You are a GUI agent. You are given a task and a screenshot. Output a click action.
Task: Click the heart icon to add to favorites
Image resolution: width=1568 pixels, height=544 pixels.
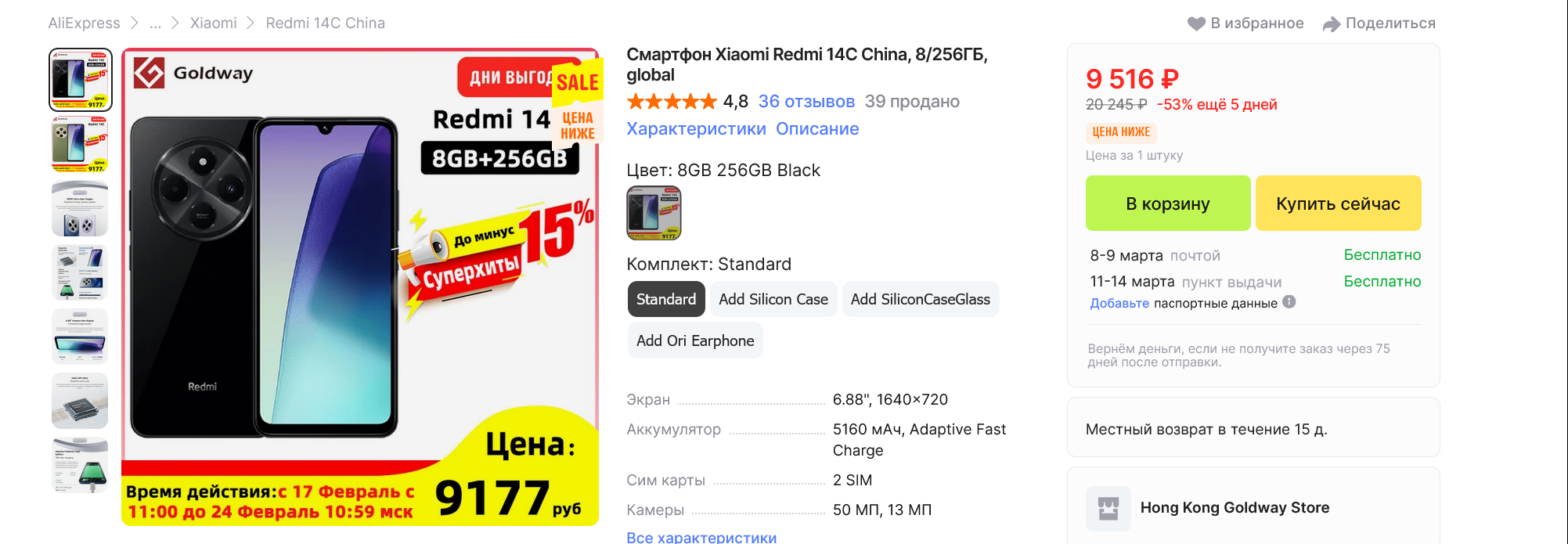click(1196, 23)
